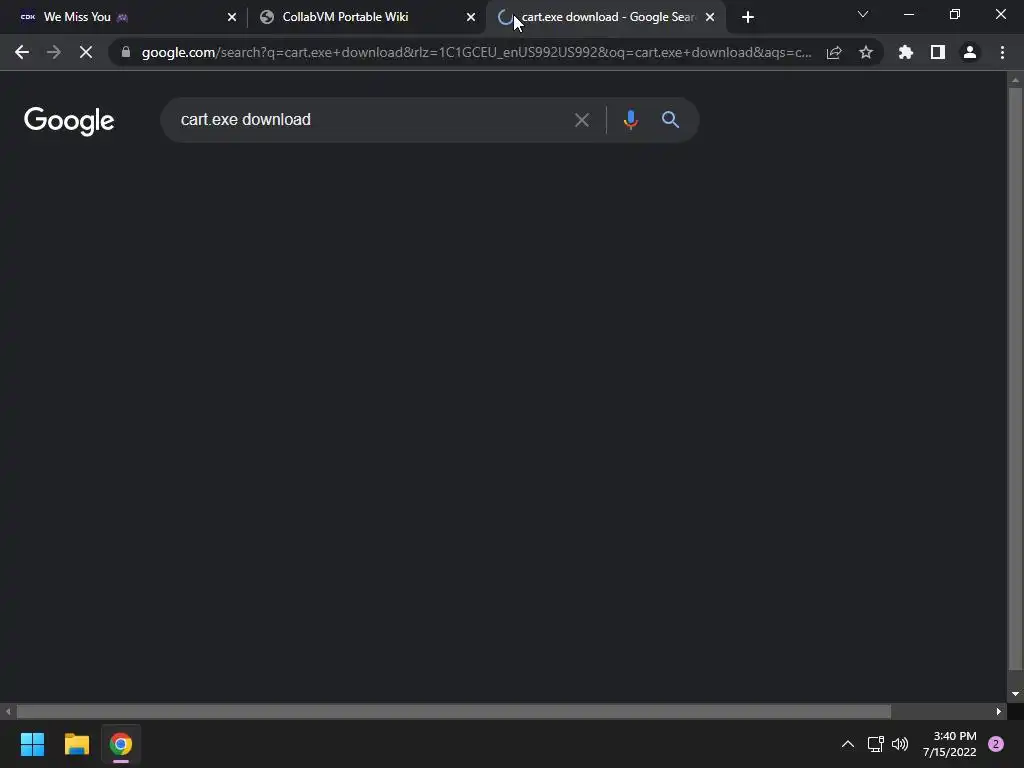Click the address bar URL
This screenshot has width=1024, height=768.
pyautogui.click(x=477, y=52)
